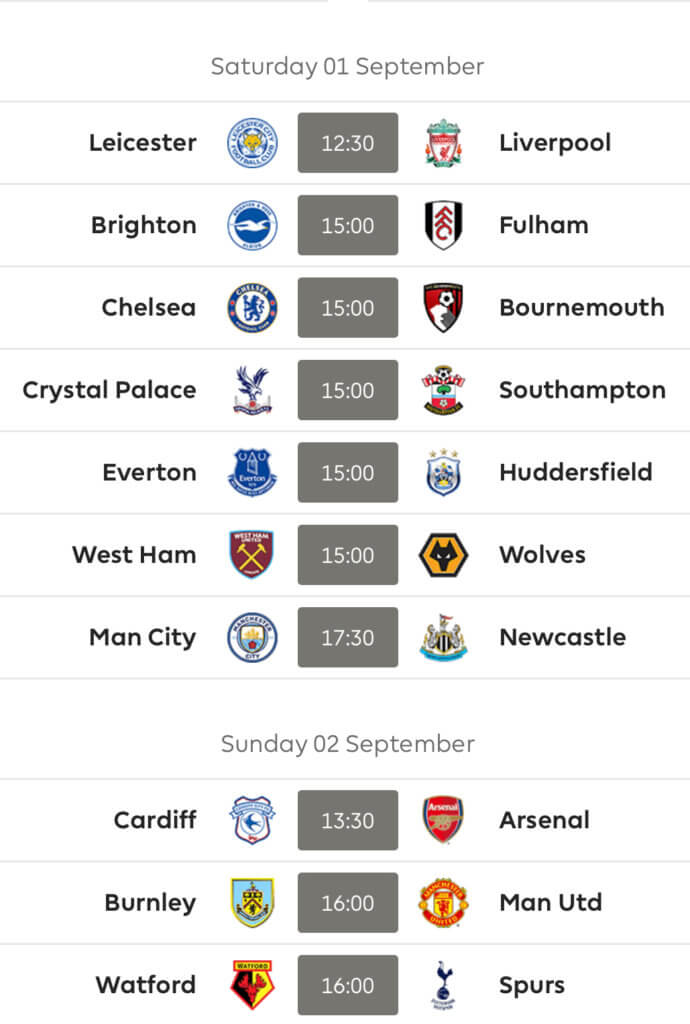
Task: Click the 13:30 Cardiff v Arsenal time
Action: 348,820
